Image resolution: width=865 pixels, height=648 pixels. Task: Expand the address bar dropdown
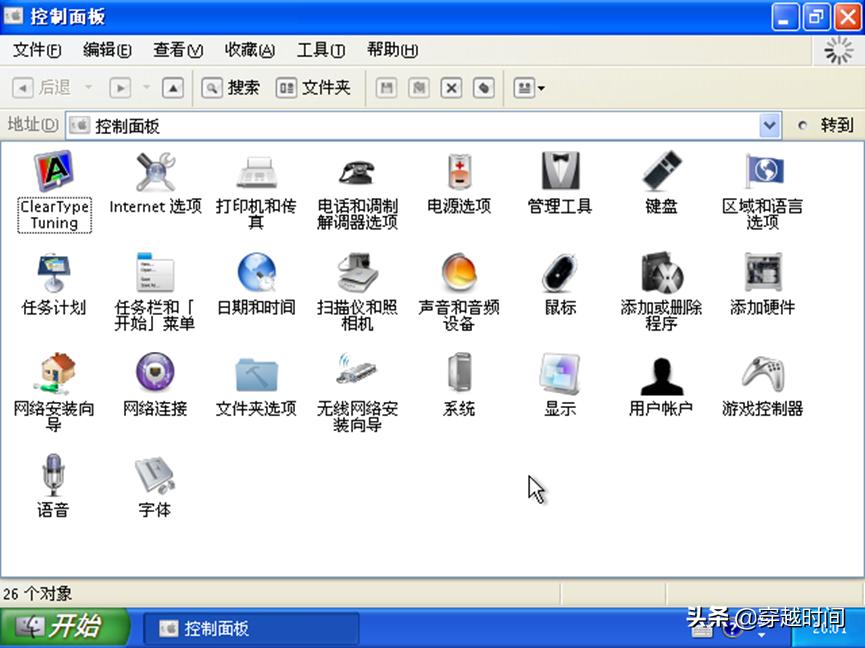[x=770, y=124]
